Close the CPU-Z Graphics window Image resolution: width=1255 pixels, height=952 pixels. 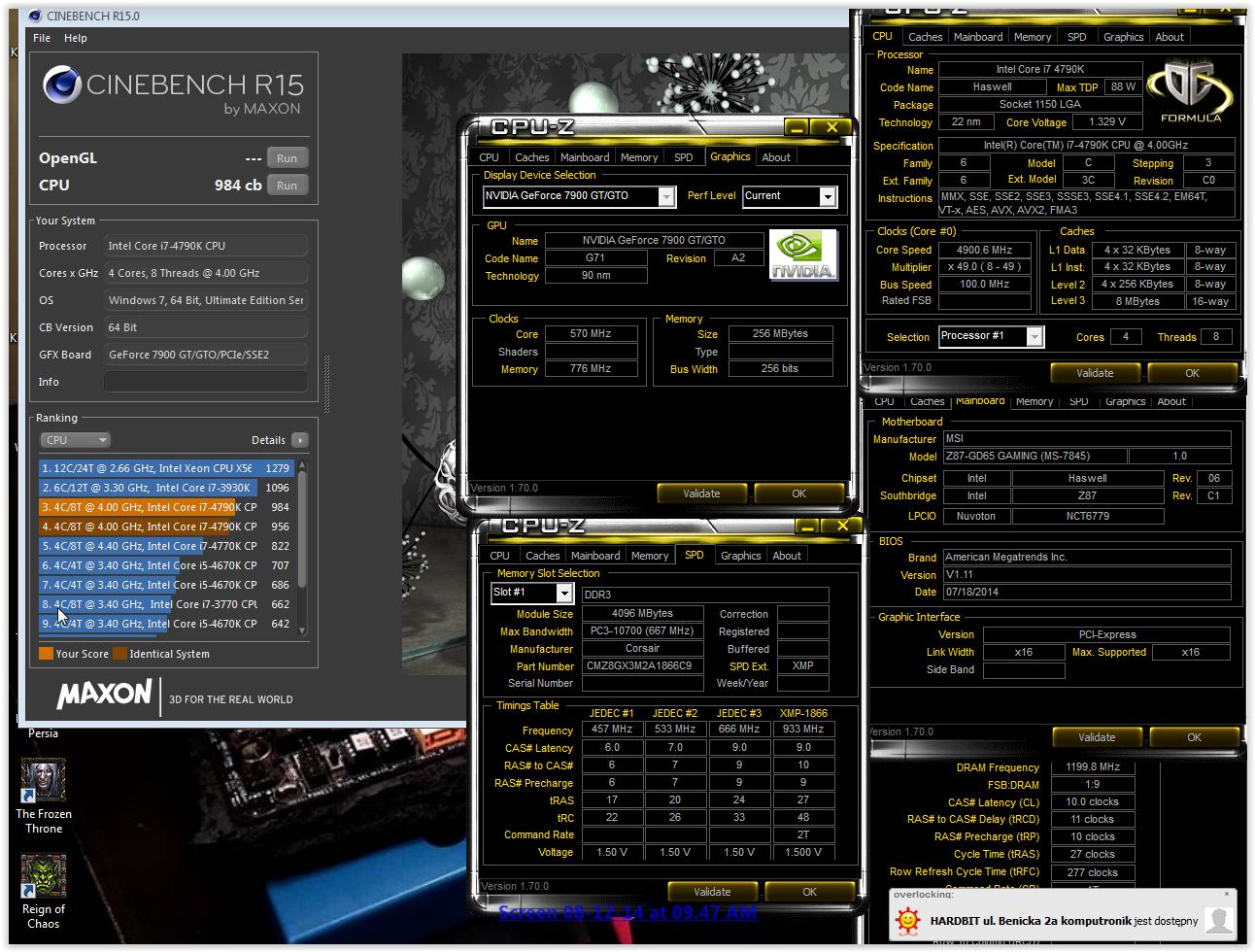click(x=832, y=127)
